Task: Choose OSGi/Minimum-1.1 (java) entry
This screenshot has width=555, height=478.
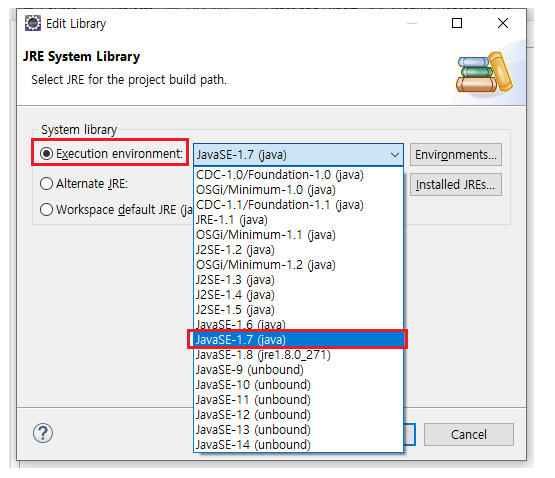Action: [x=298, y=235]
